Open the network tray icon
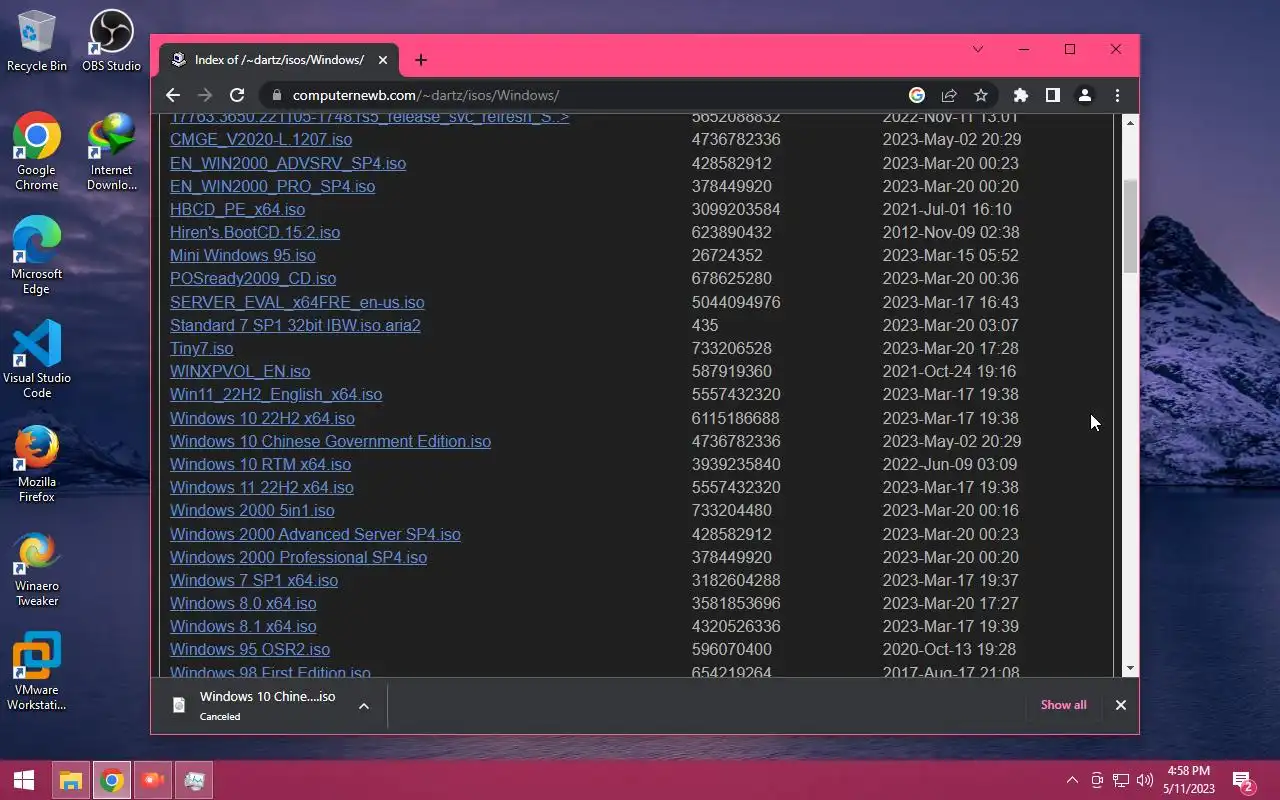The width and height of the screenshot is (1280, 800). [x=1121, y=780]
